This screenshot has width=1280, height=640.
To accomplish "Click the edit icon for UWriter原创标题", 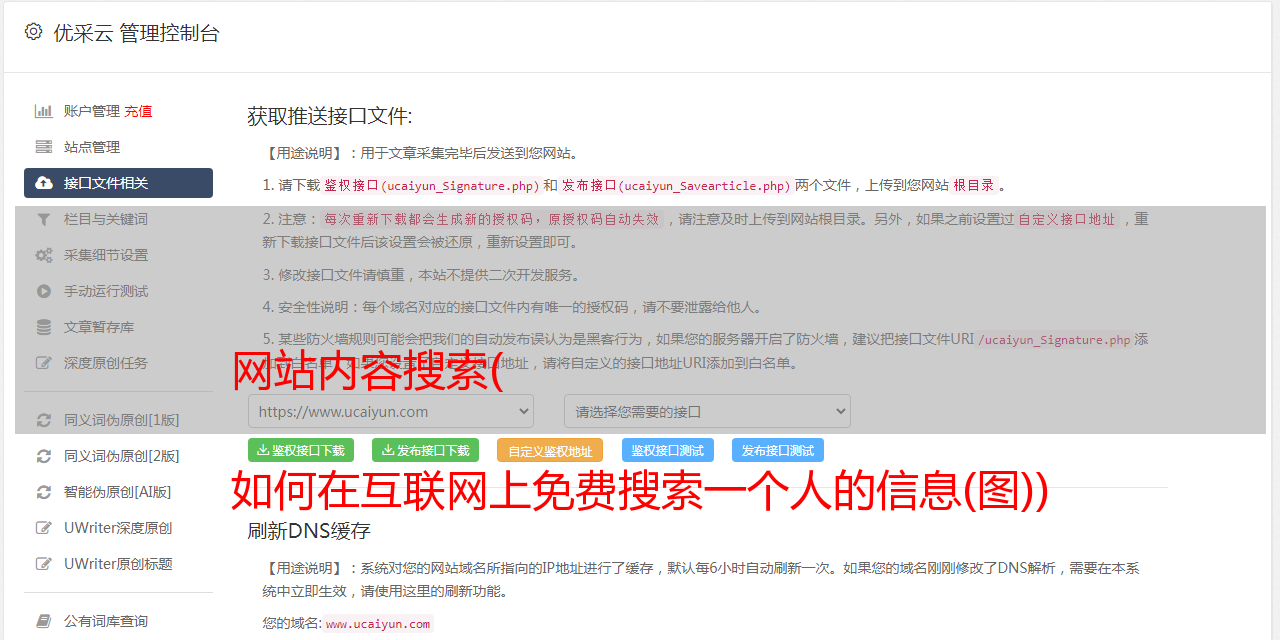I will [x=44, y=564].
